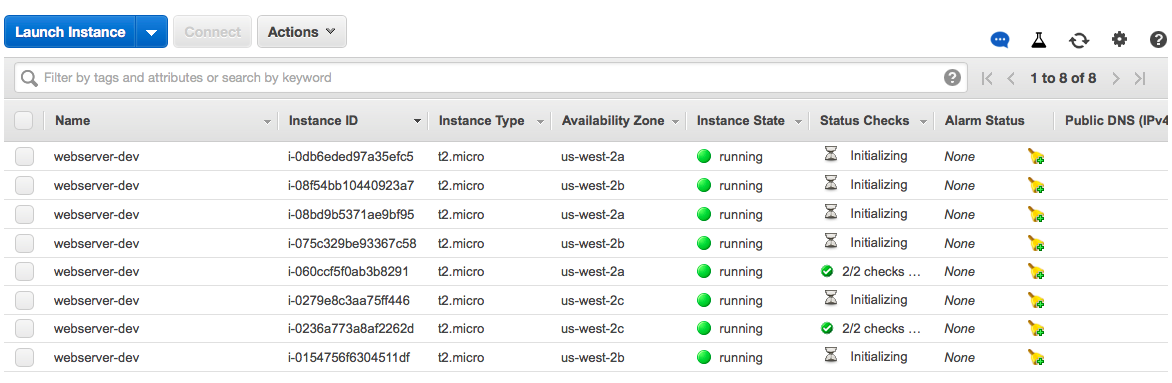
Task: Open the feedback chat bubble icon
Action: pyautogui.click(x=1000, y=40)
